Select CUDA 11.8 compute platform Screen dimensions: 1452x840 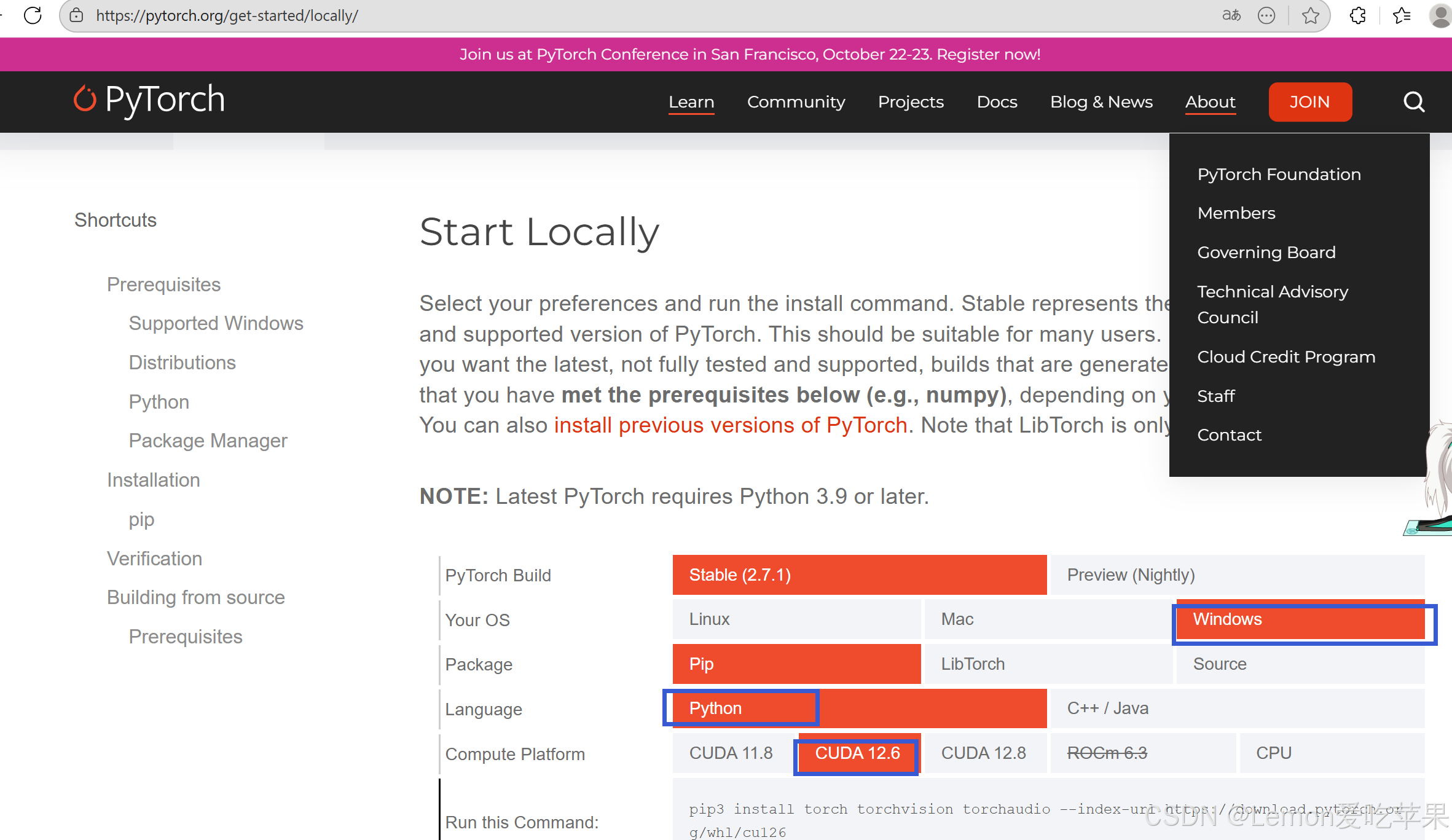pyautogui.click(x=734, y=753)
